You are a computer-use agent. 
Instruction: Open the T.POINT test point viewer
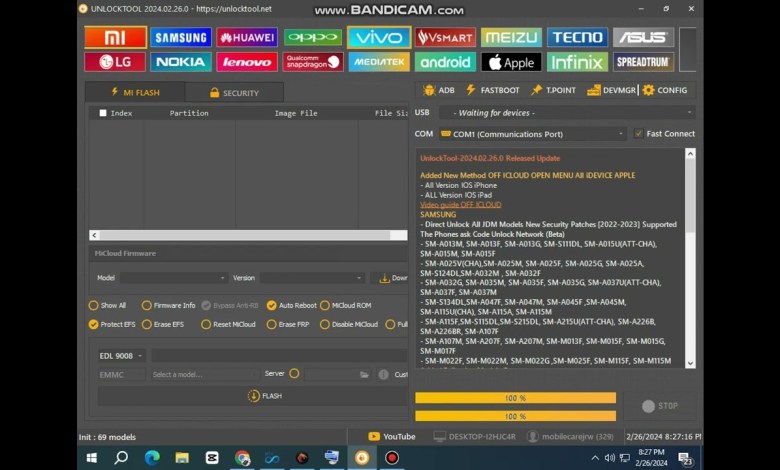coord(553,90)
